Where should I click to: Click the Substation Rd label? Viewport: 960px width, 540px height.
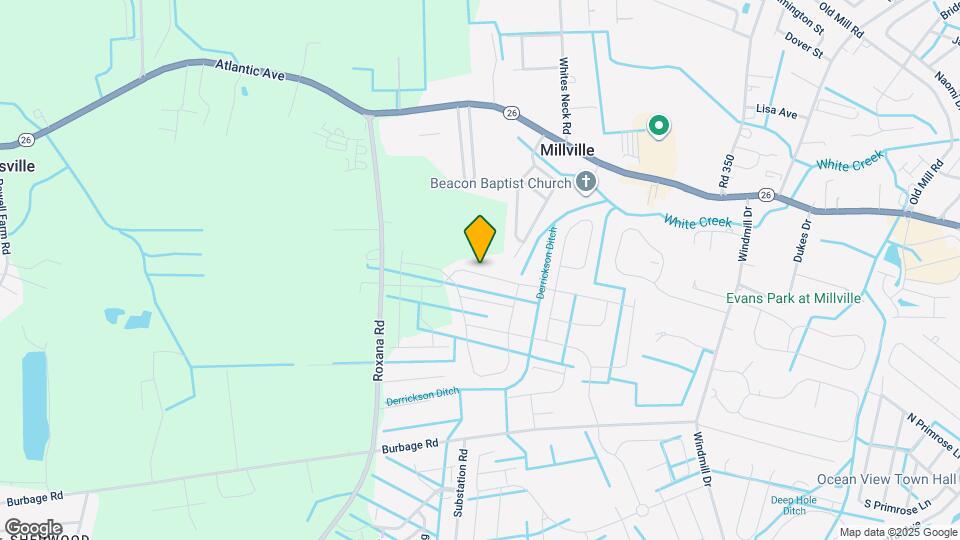point(461,483)
